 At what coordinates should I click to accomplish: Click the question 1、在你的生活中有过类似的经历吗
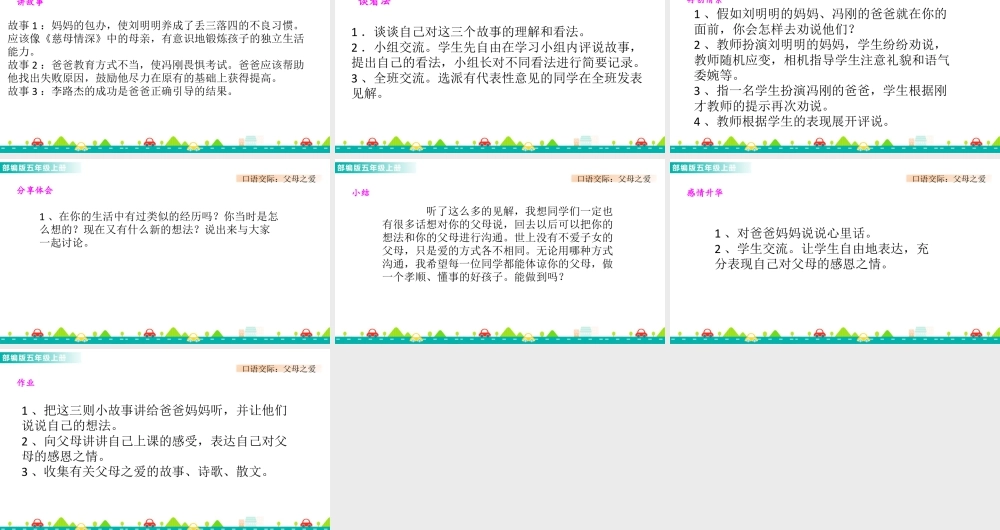pos(159,230)
